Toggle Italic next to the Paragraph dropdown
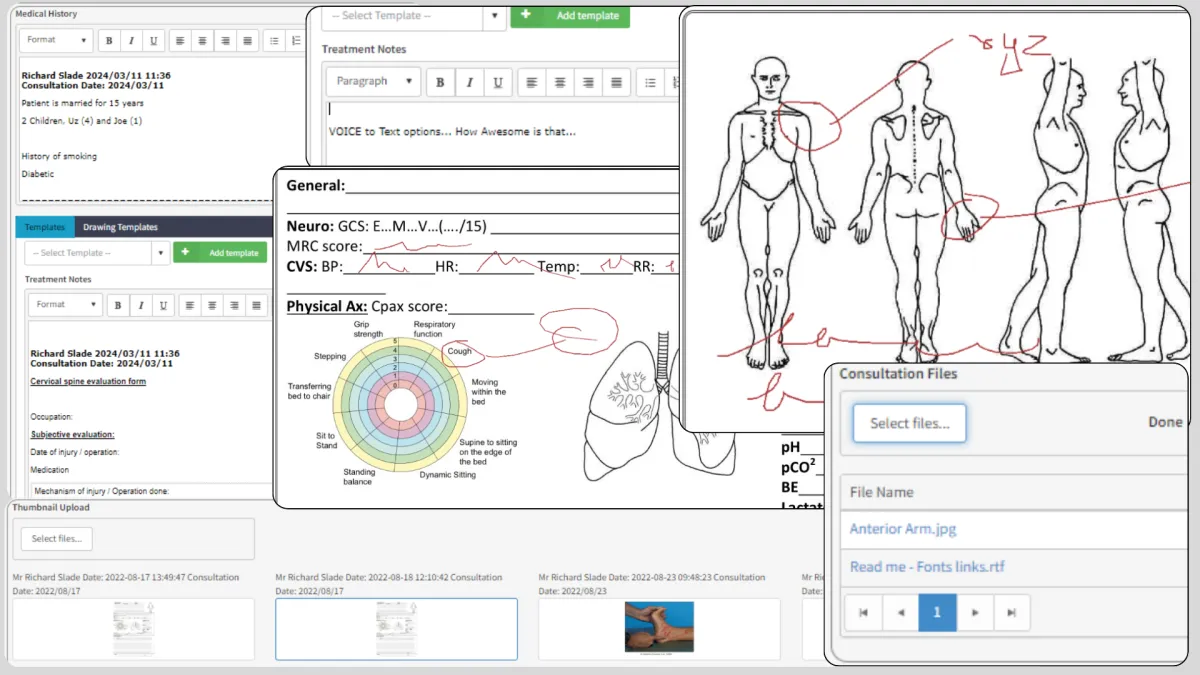This screenshot has height=675, width=1200. (x=469, y=82)
